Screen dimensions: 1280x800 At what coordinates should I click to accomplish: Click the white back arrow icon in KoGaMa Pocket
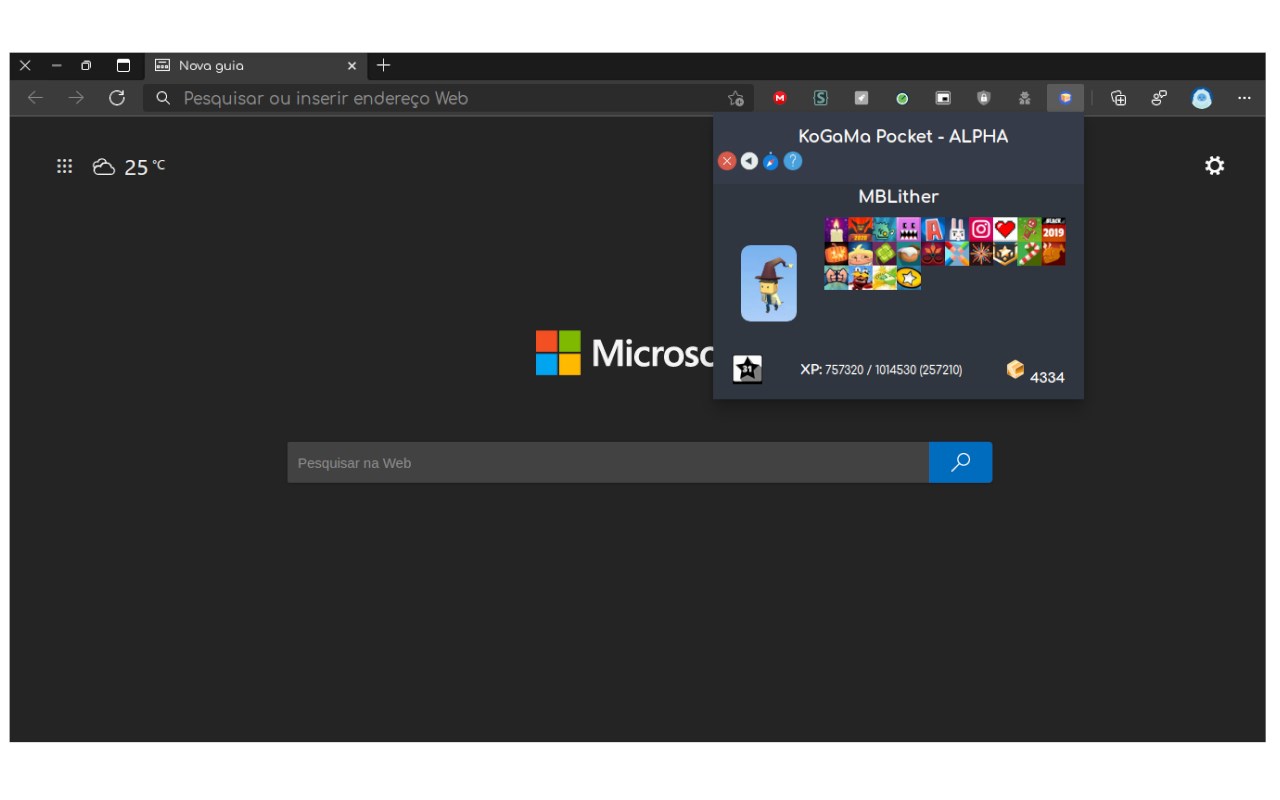749,161
